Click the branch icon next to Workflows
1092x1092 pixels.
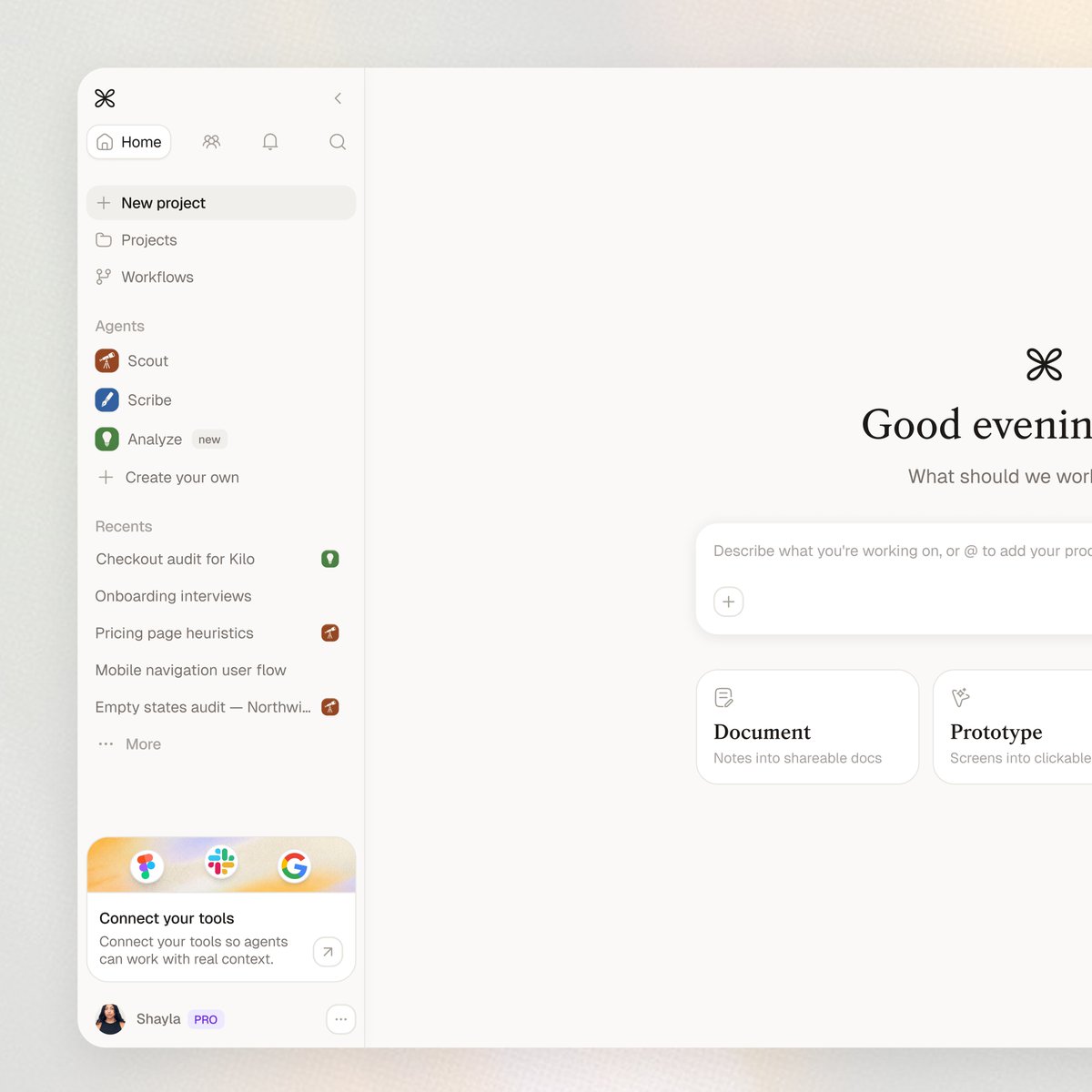[x=104, y=277]
